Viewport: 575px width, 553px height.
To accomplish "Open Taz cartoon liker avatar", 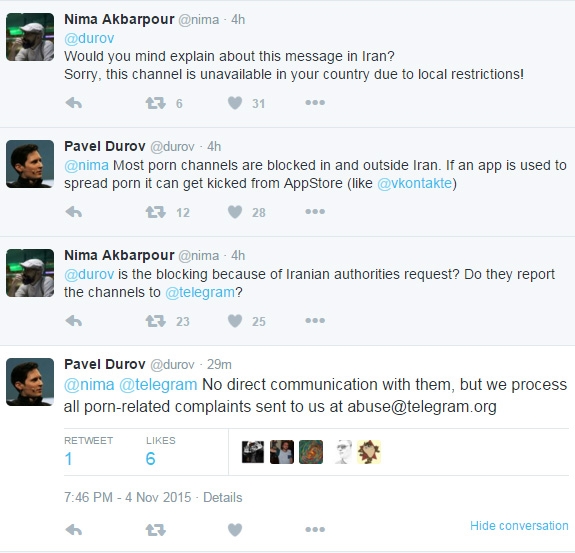I will coord(369,452).
